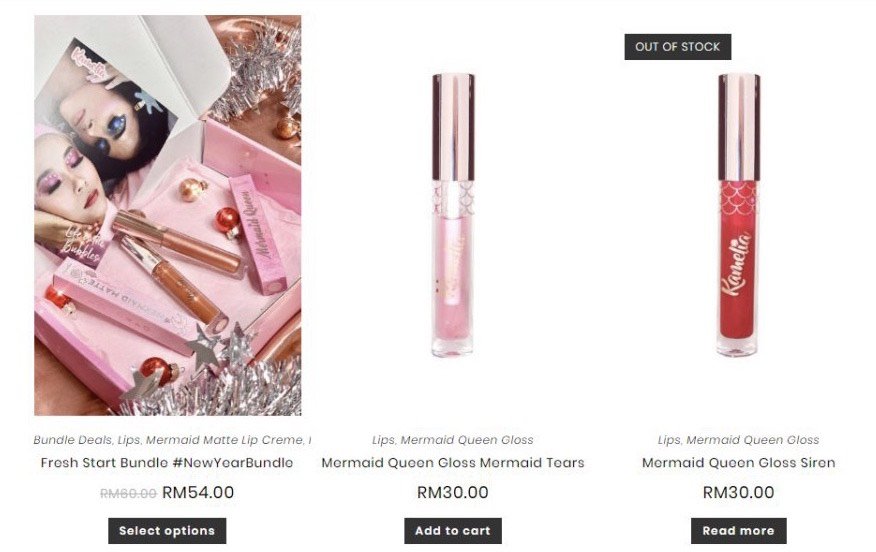Click the RM30.00 price under Siren
The image size is (876, 552).
coord(739,492)
